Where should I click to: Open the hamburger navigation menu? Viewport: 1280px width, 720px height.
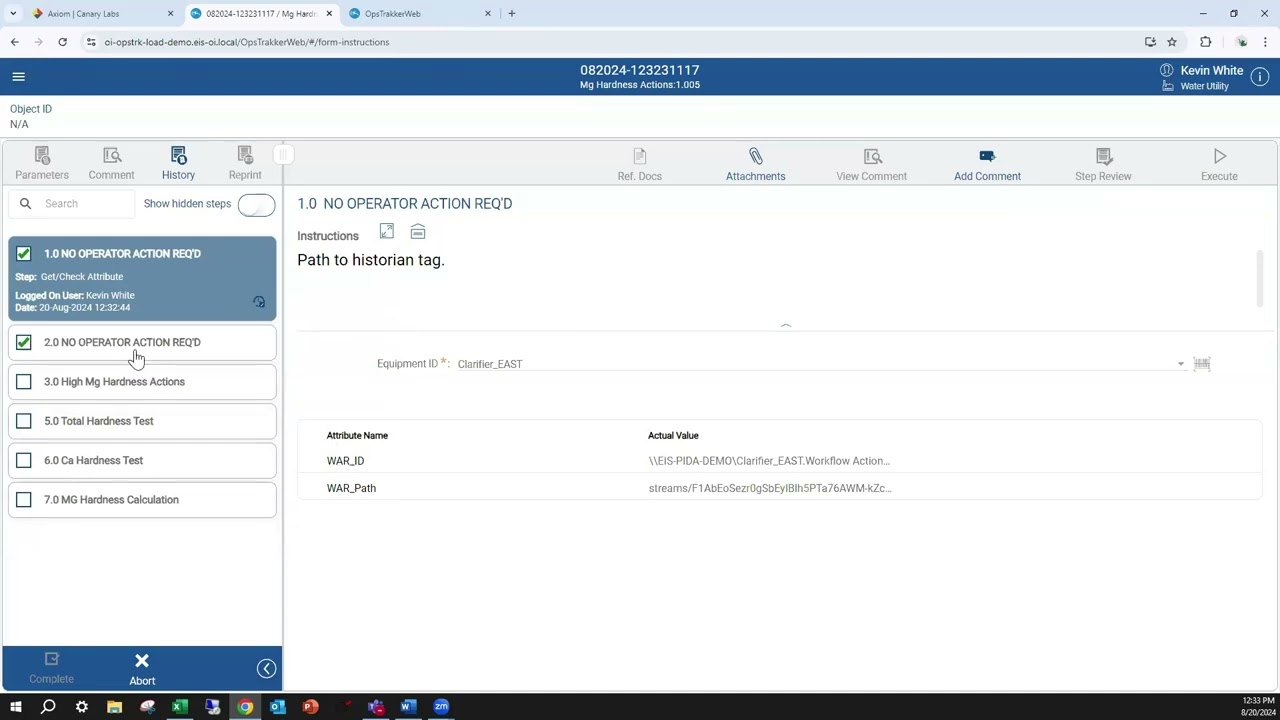point(18,77)
